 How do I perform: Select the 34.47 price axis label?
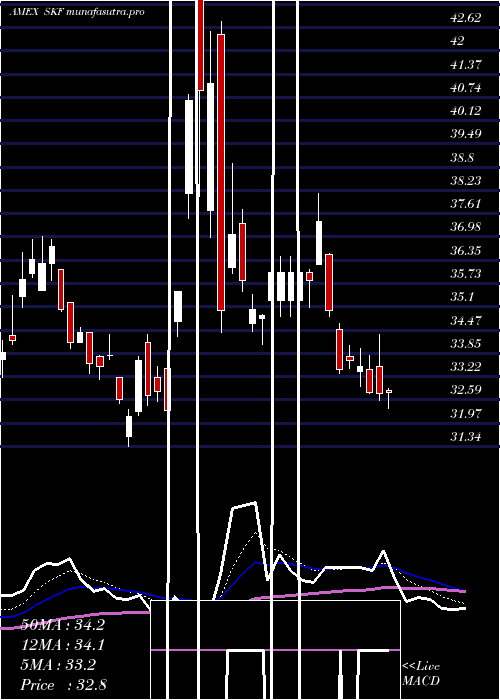tap(466, 320)
